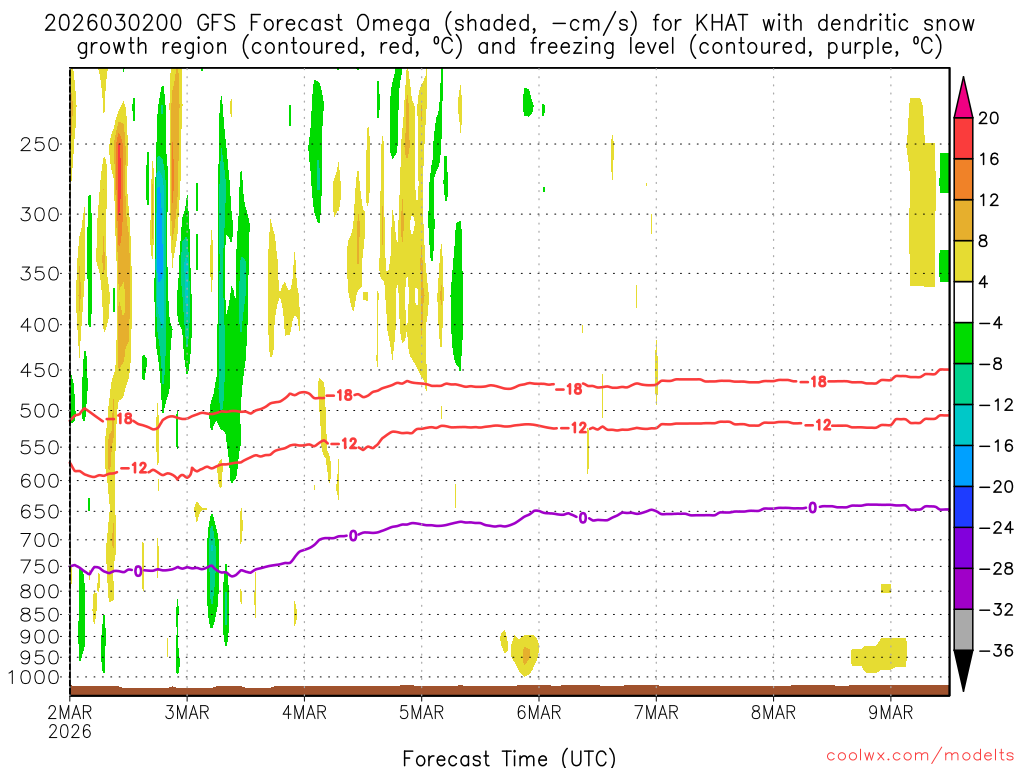Image resolution: width=1024 pixels, height=768 pixels.
Task: Click the 9MAR date label on x-axis
Action: click(890, 712)
